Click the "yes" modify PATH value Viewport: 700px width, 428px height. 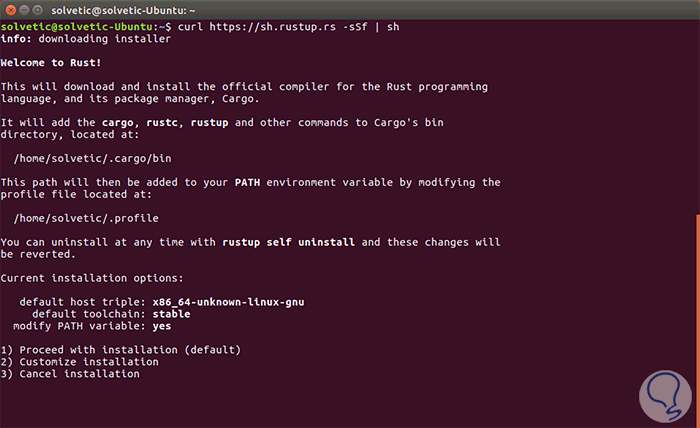tap(160, 326)
